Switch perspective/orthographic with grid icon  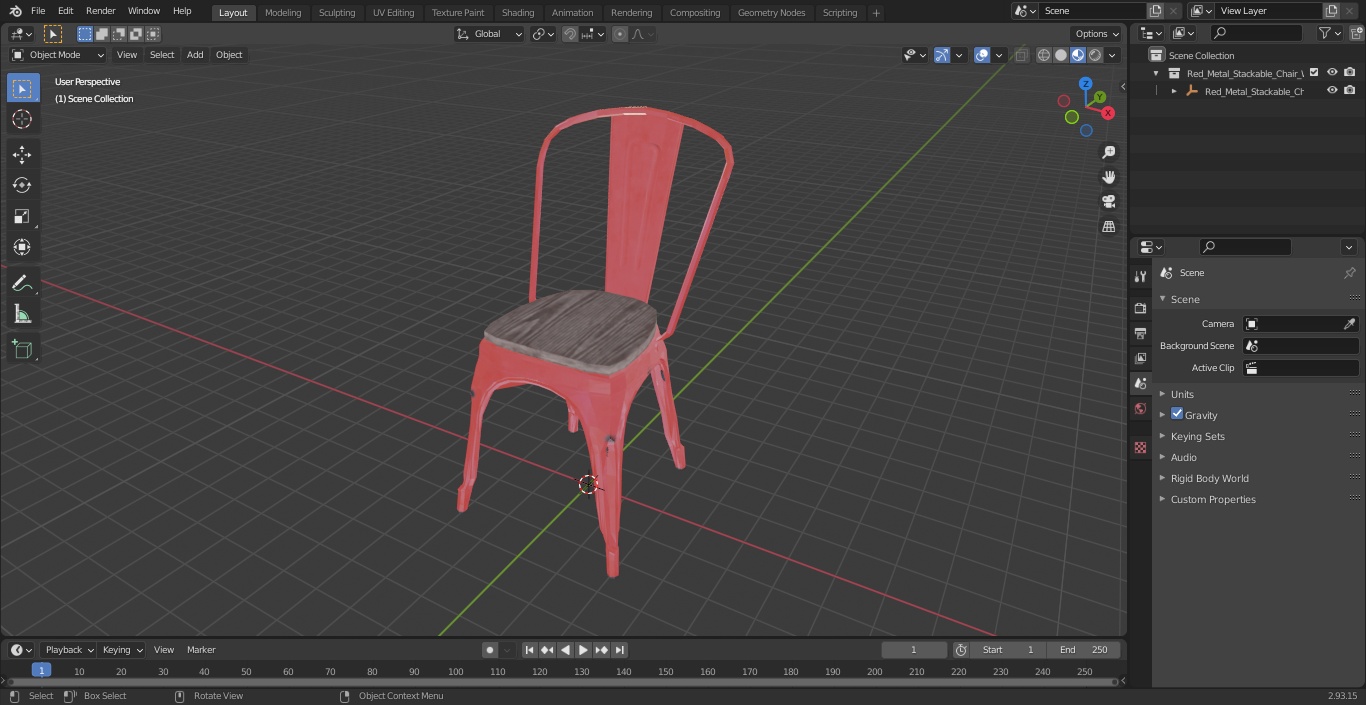[1108, 227]
